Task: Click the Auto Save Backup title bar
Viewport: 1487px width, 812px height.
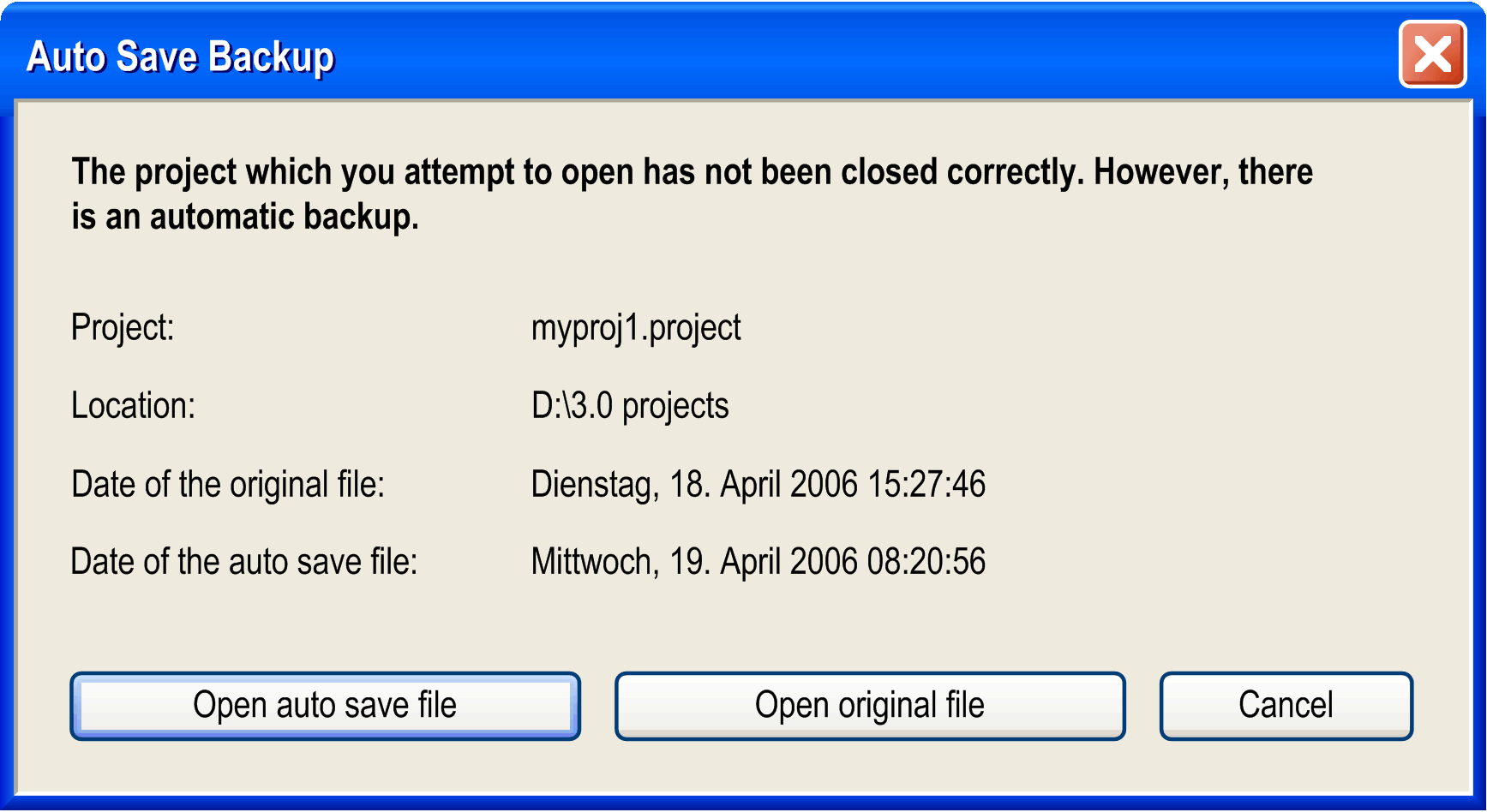Action: (x=743, y=57)
